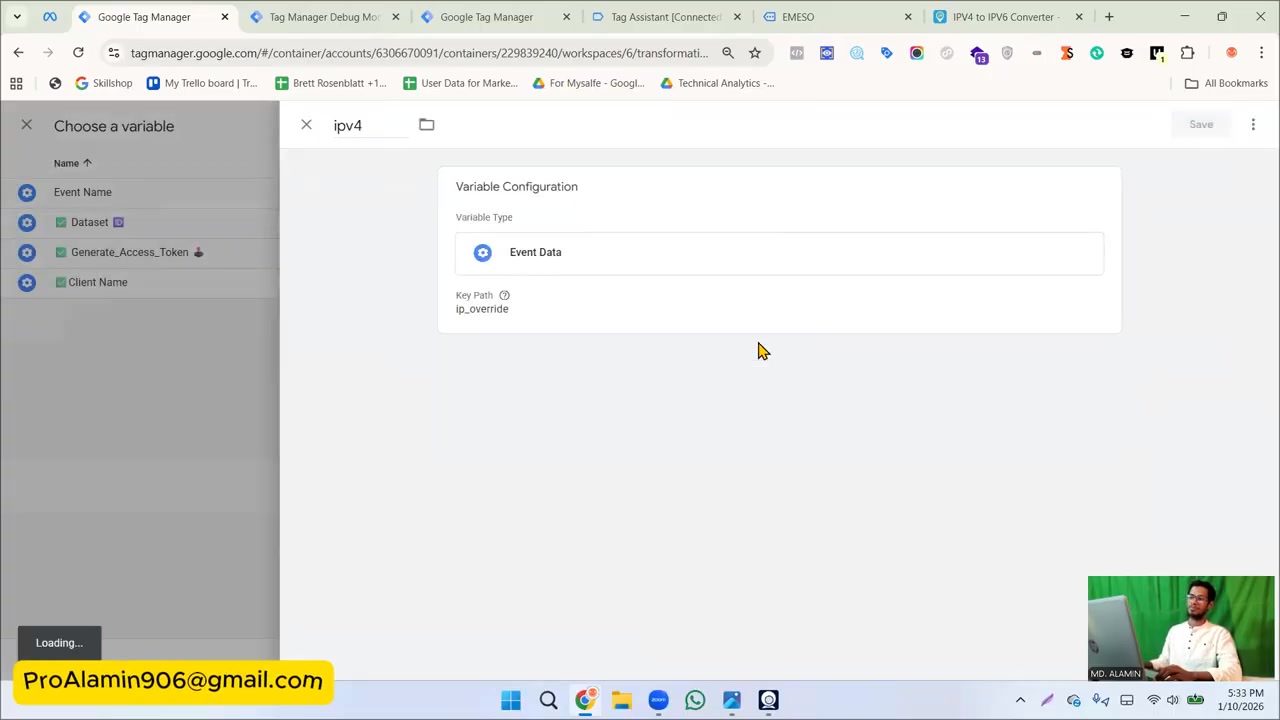This screenshot has width=1280, height=720.
Task: Reload the current page
Action: (78, 53)
